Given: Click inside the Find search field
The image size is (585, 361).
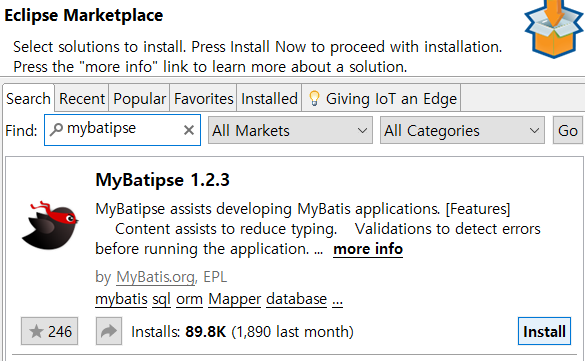Looking at the screenshot, I should [x=122, y=130].
